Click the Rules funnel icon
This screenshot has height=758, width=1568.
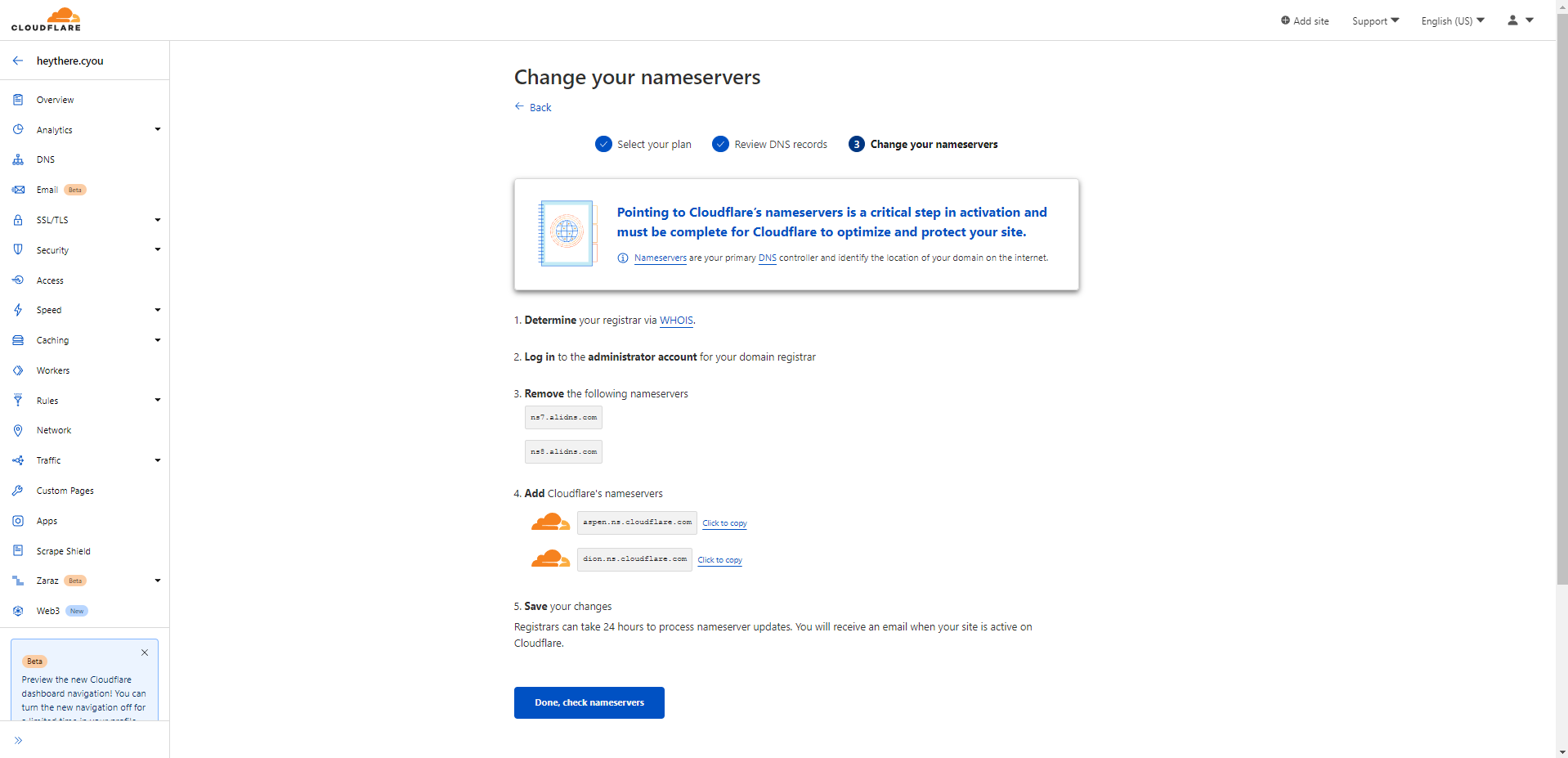[18, 401]
